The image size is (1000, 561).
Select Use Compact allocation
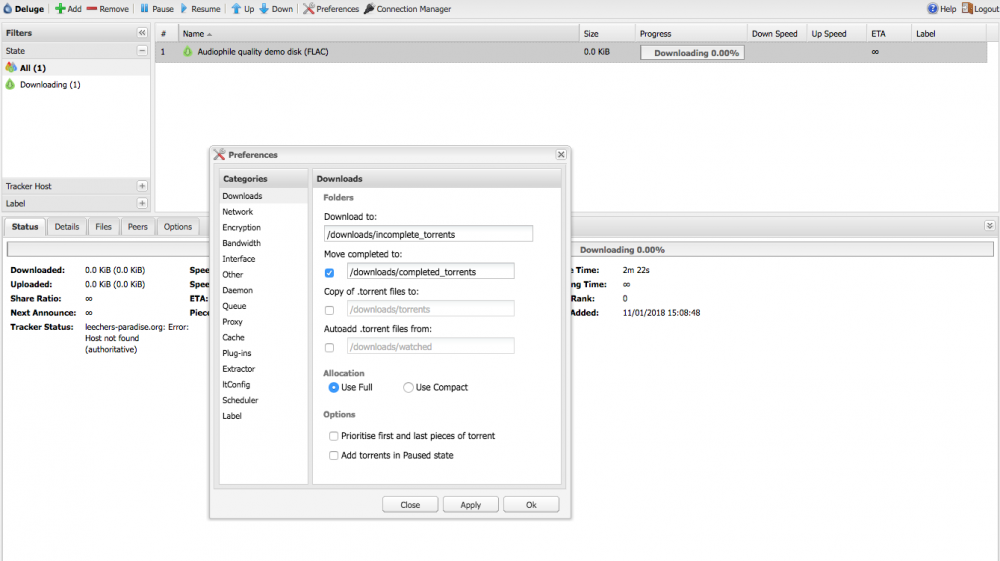408,388
